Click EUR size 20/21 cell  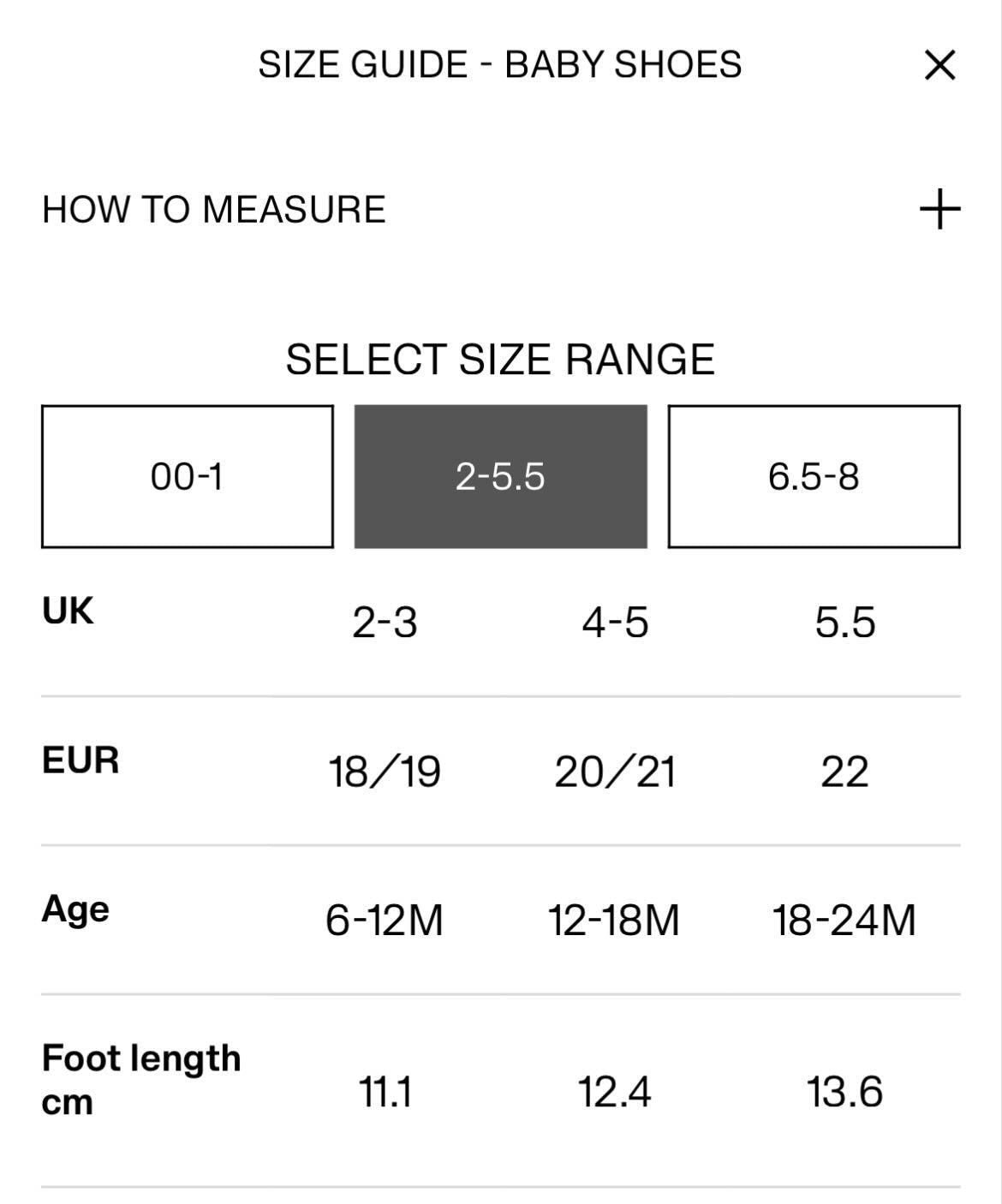pos(615,772)
